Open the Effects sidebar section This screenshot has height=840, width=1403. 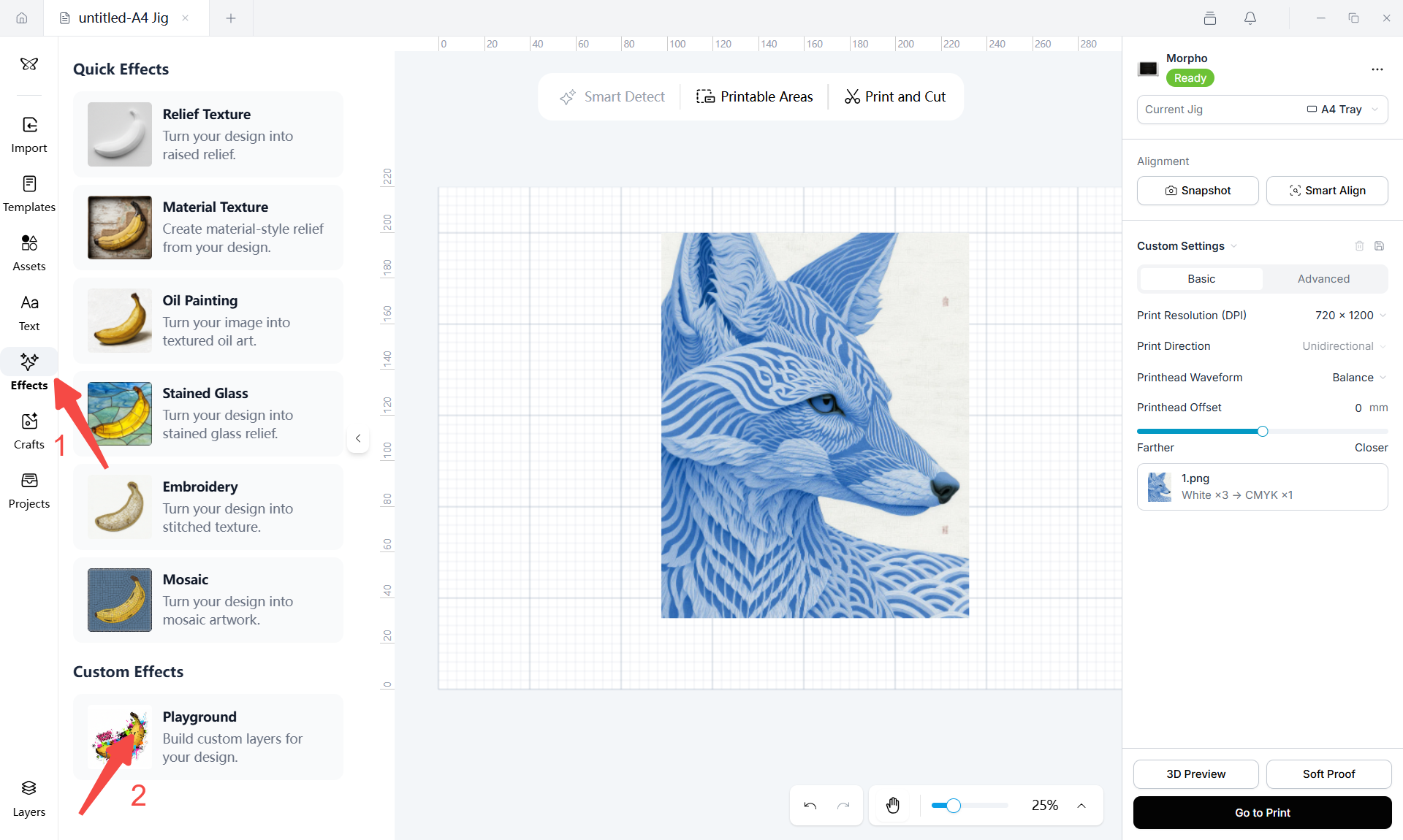coord(29,373)
